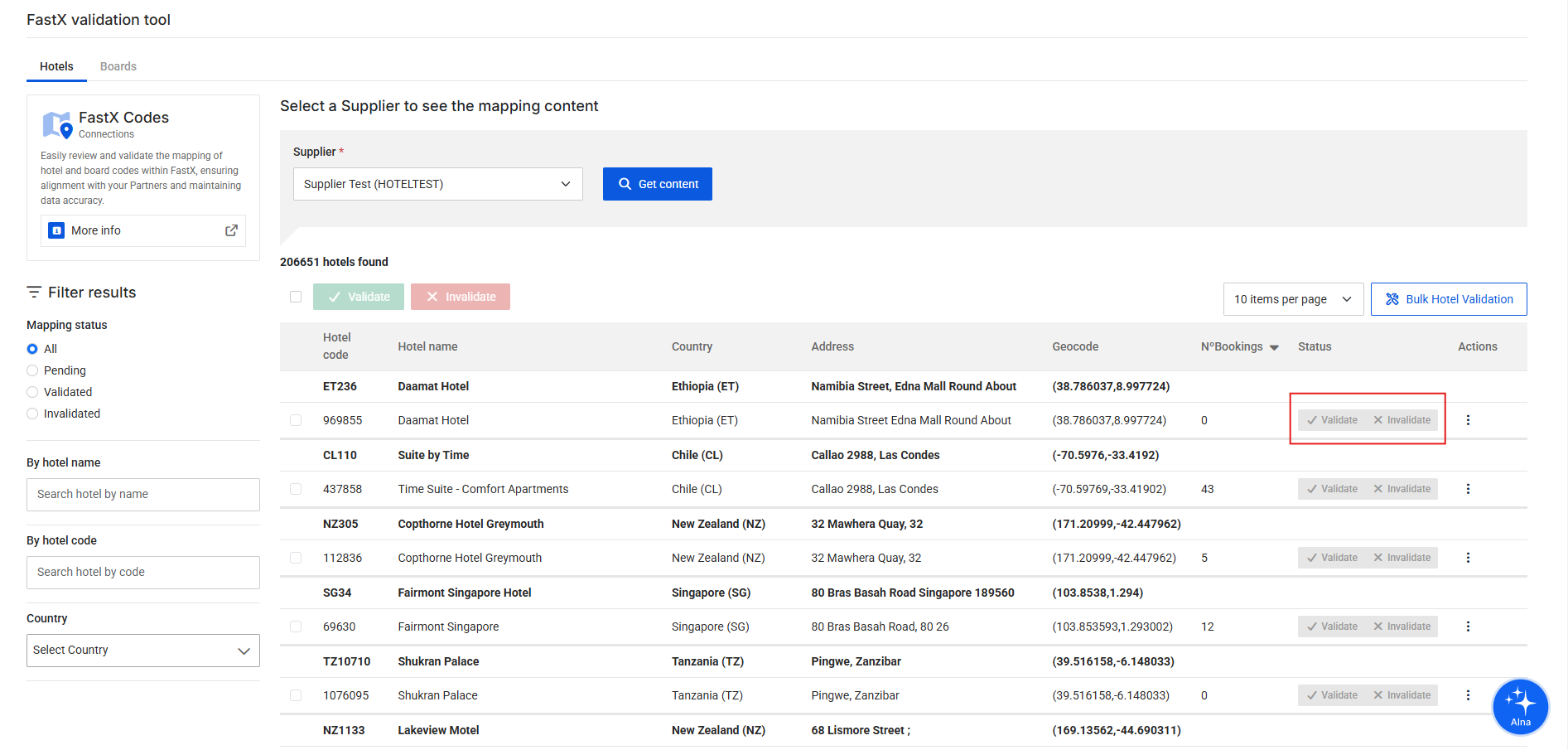Select the Hotels tab

(x=56, y=65)
